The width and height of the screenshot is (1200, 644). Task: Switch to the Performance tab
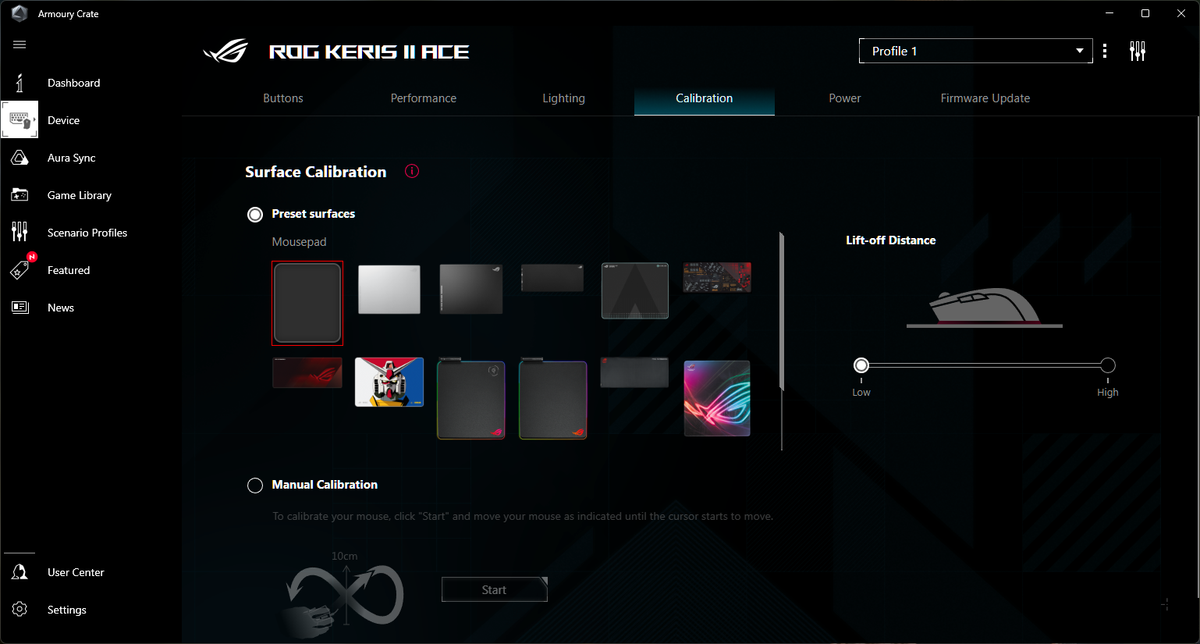pyautogui.click(x=423, y=98)
